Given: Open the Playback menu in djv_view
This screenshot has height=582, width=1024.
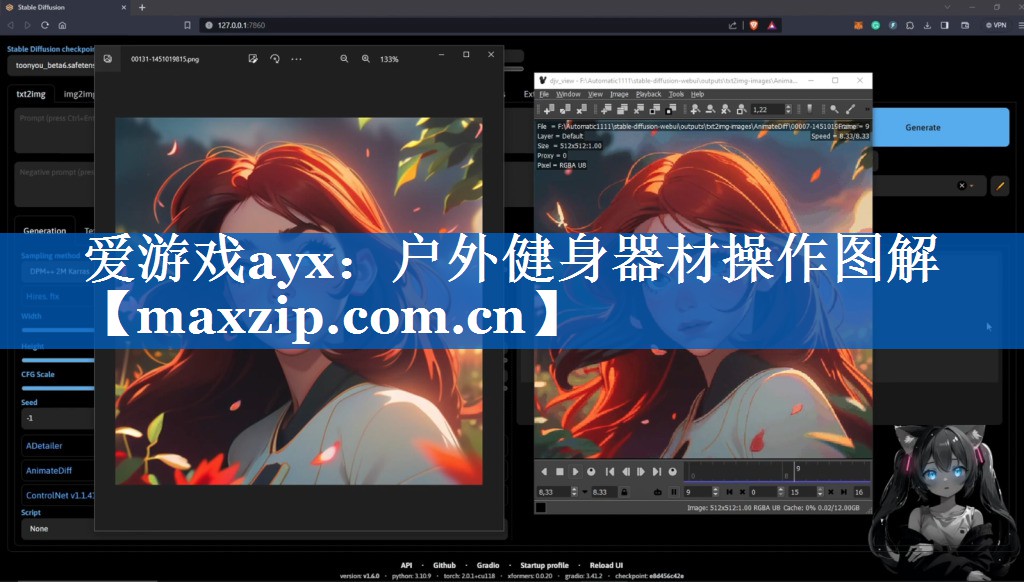Looking at the screenshot, I should coord(648,94).
